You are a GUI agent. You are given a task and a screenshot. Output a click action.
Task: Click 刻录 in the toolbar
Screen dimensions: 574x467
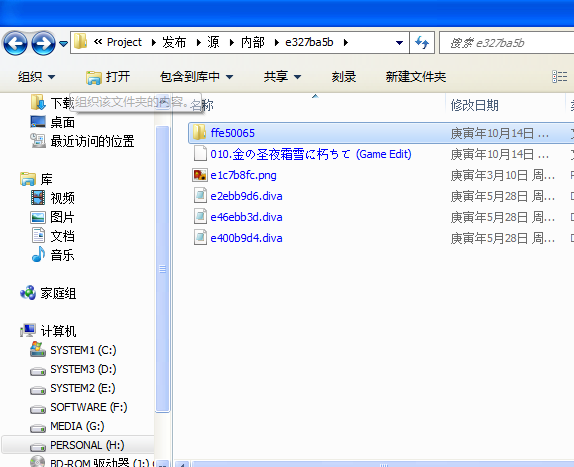(344, 77)
